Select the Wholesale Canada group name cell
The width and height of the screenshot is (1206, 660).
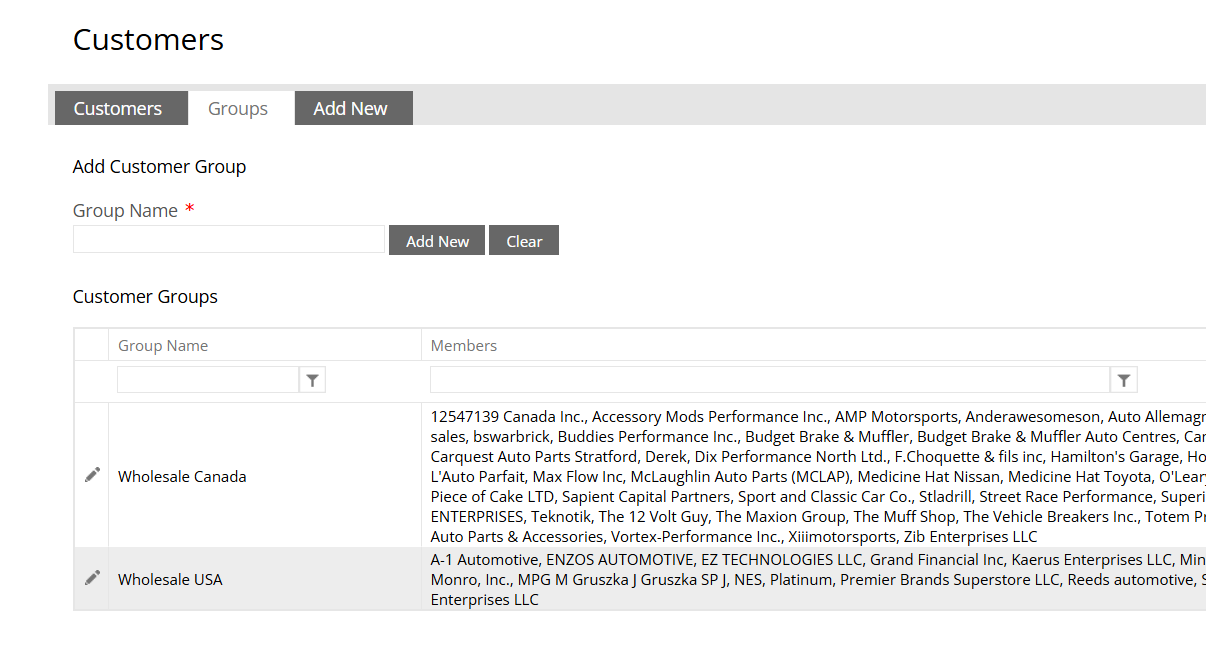pyautogui.click(x=265, y=476)
